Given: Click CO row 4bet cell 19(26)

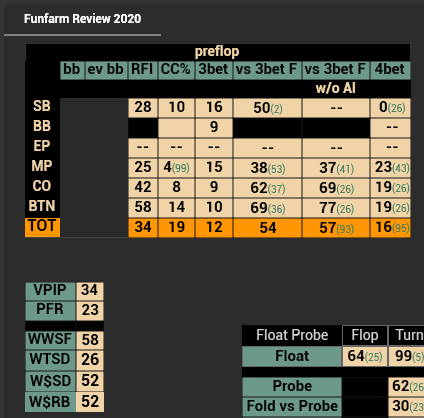Looking at the screenshot, I should [390, 188].
